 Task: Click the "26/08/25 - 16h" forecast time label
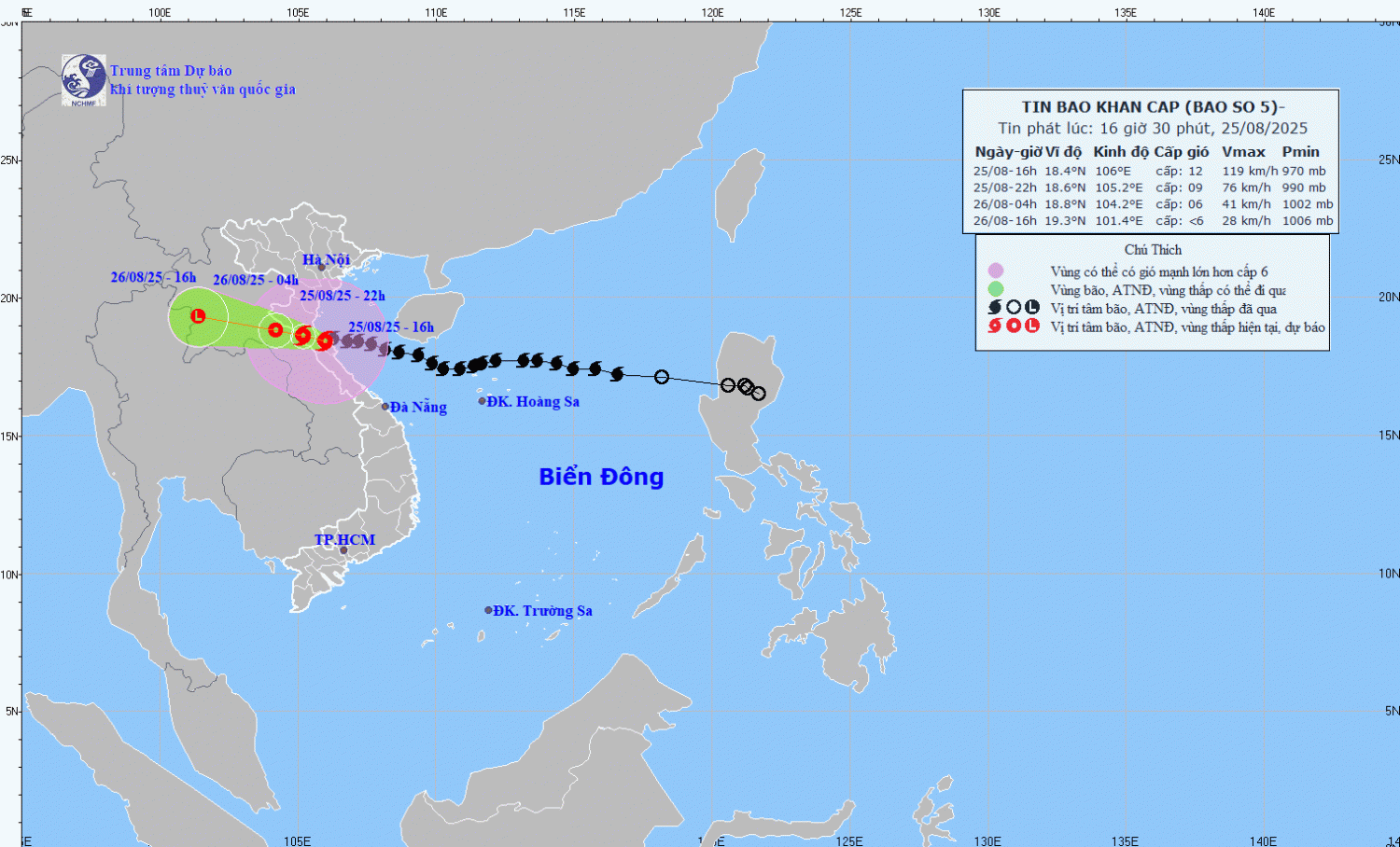coord(153,277)
